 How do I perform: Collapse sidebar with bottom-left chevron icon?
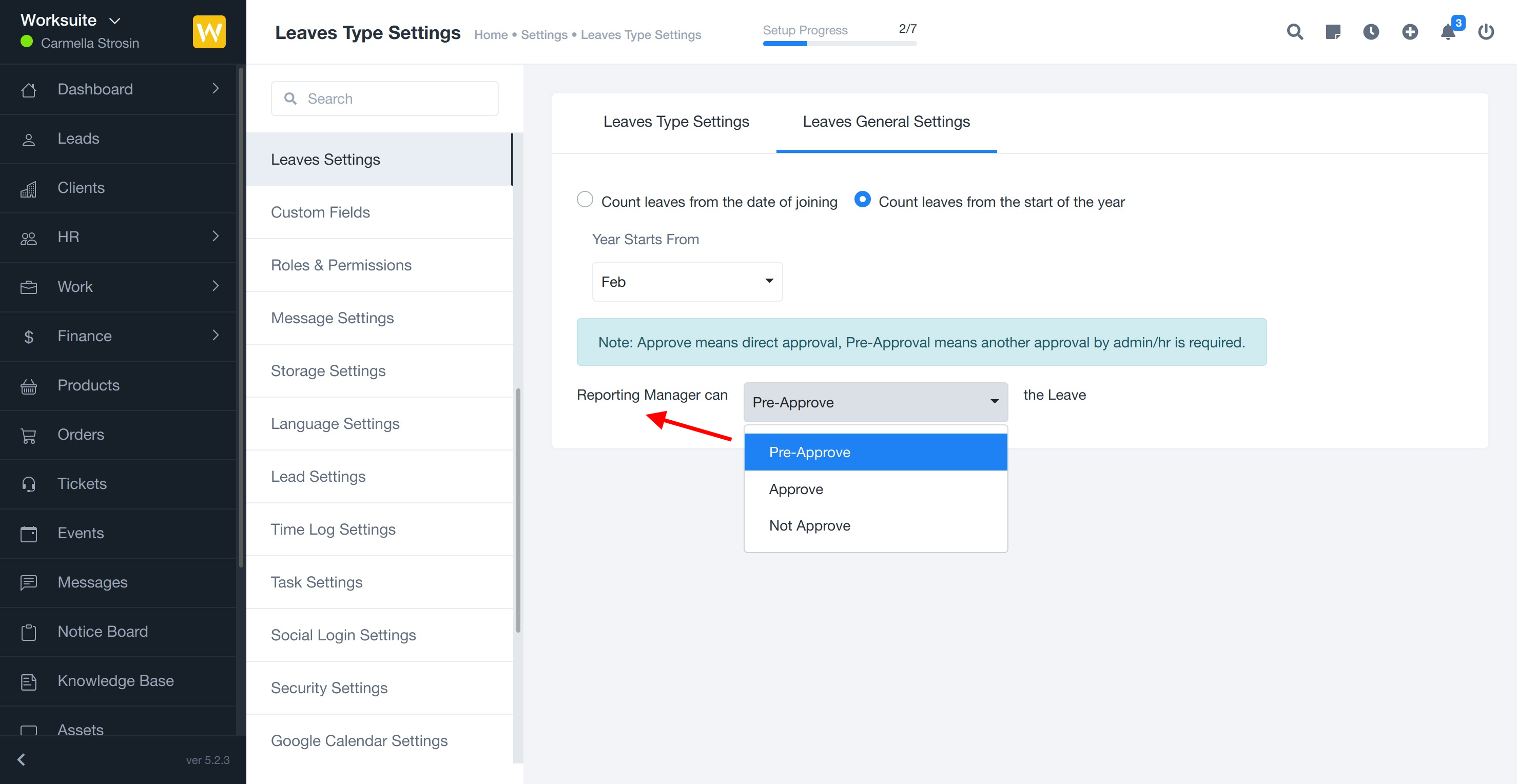[22, 759]
